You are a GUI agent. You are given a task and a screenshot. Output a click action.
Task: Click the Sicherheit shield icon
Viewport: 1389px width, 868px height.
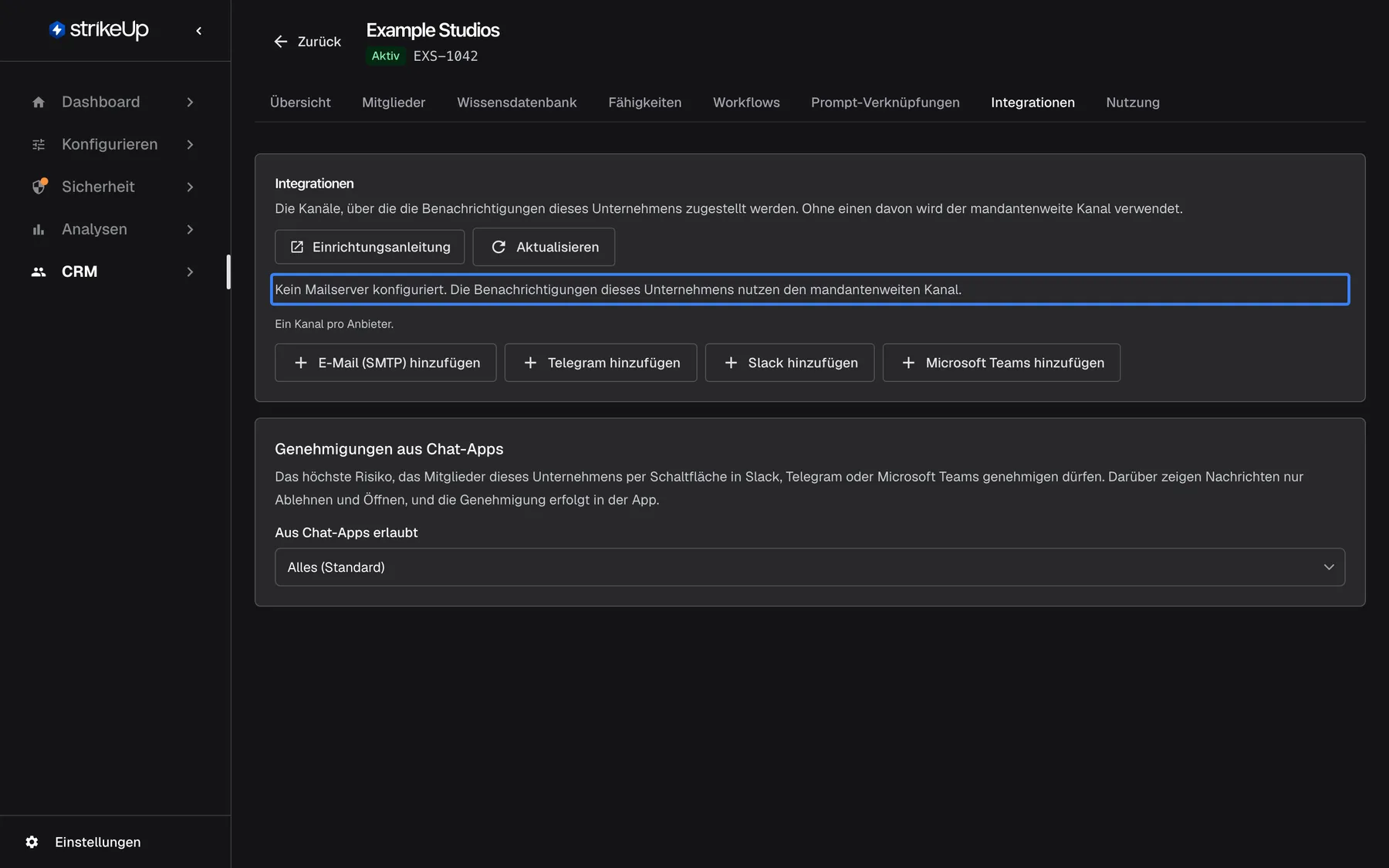tap(39, 187)
